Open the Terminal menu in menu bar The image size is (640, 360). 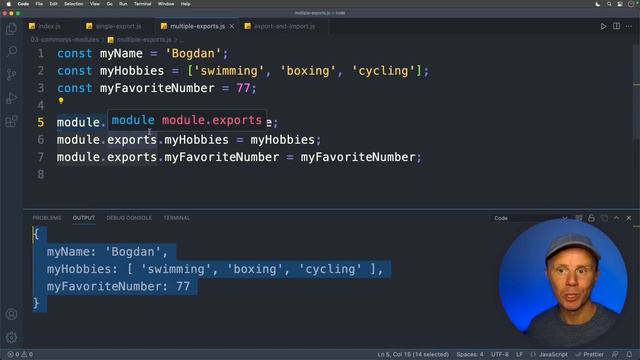pyautogui.click(x=142, y=4)
